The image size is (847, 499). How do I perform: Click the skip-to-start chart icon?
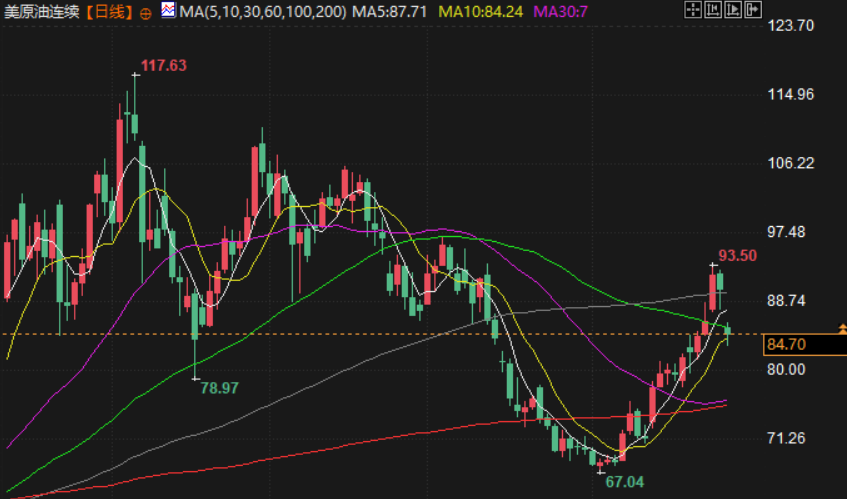coord(712,10)
